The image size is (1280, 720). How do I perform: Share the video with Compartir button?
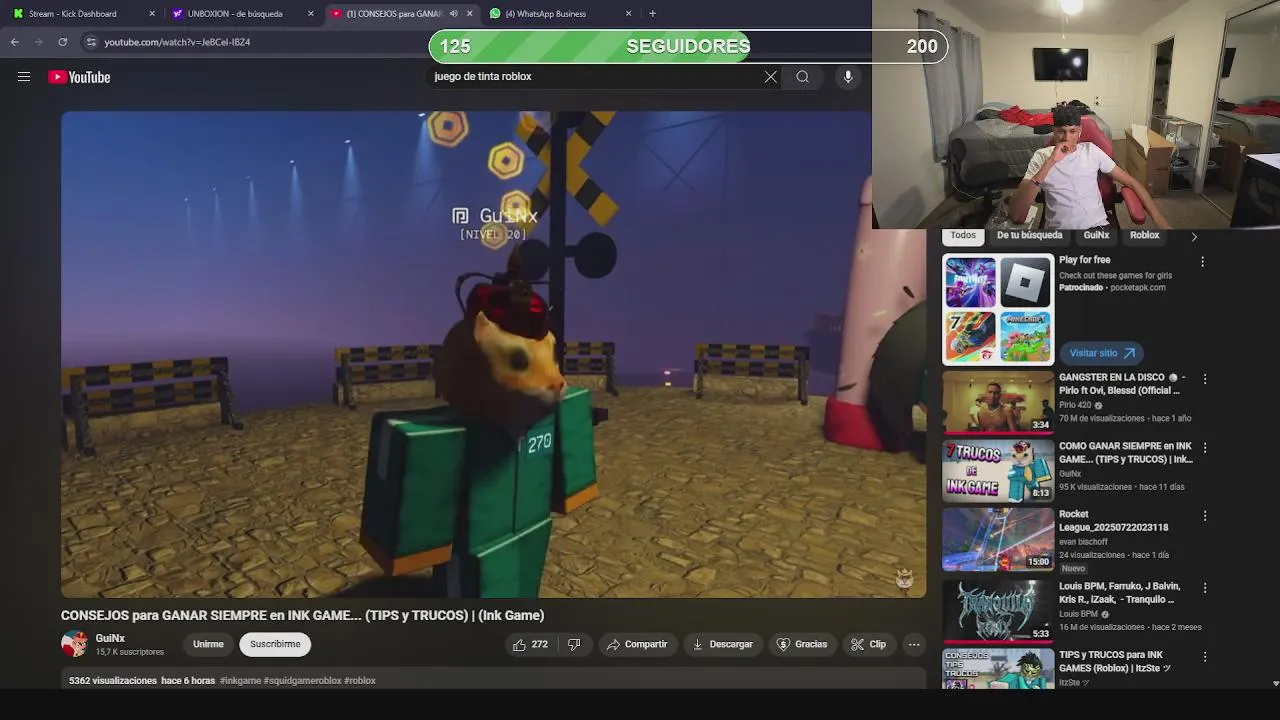(636, 644)
